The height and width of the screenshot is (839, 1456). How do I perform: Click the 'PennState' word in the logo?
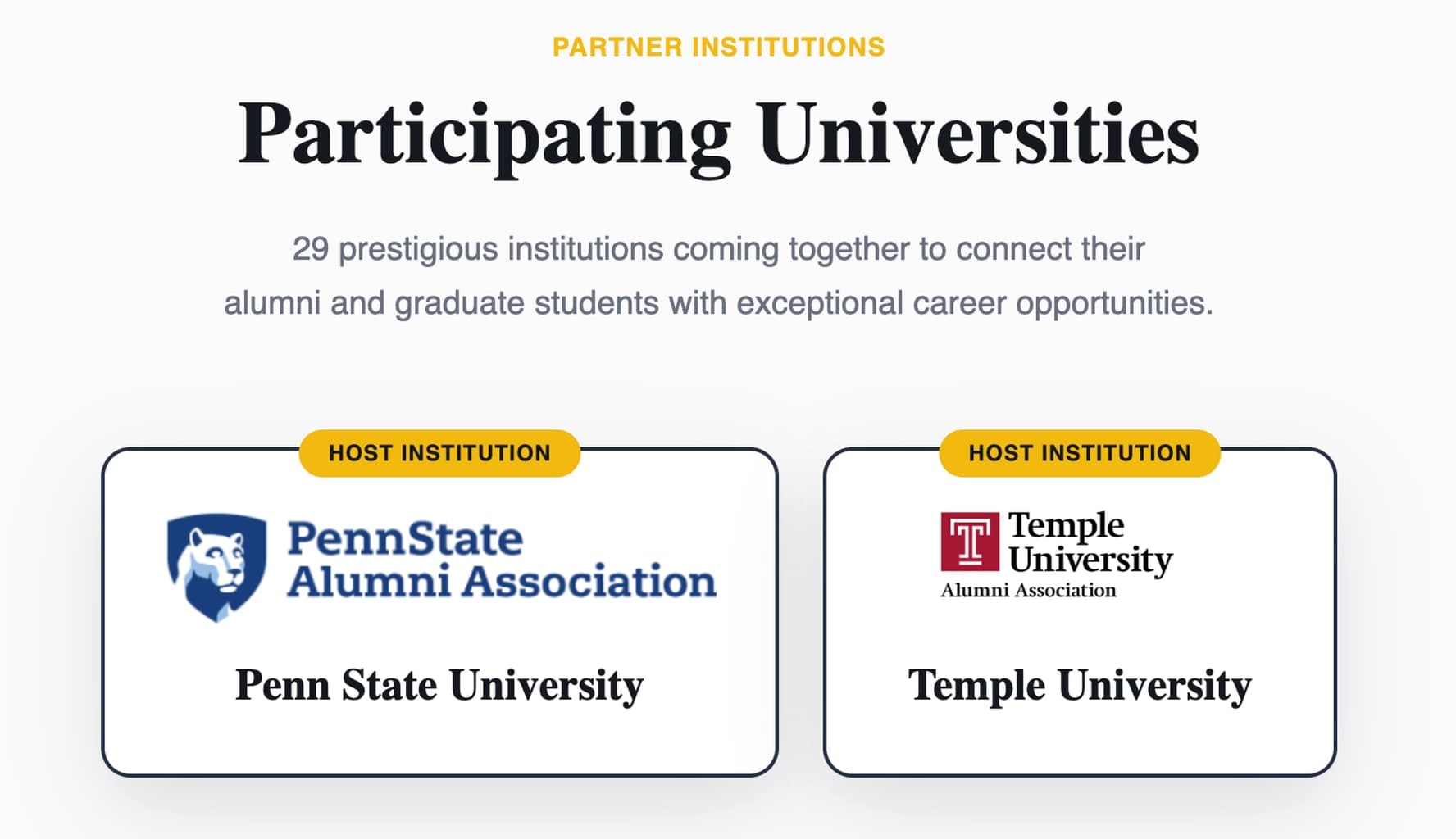[405, 539]
